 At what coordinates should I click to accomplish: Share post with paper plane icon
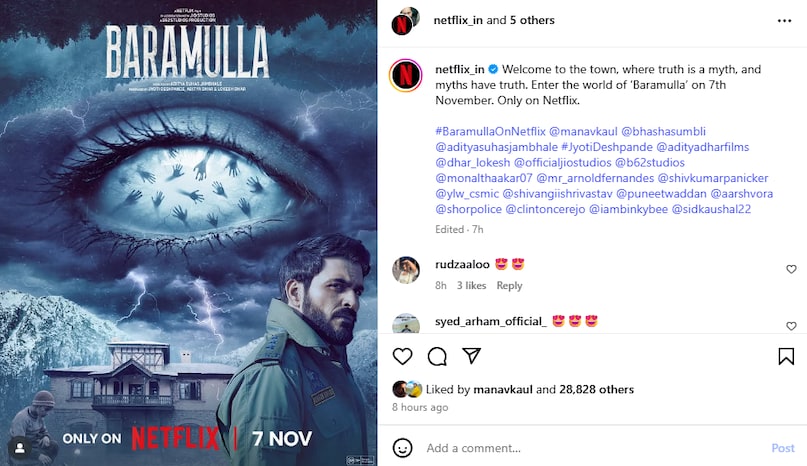point(471,356)
